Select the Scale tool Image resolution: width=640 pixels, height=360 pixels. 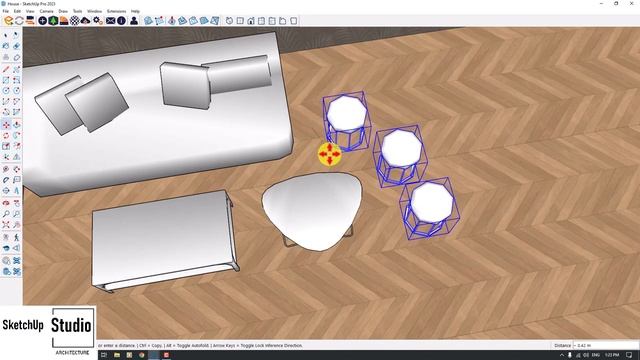click(x=6, y=146)
